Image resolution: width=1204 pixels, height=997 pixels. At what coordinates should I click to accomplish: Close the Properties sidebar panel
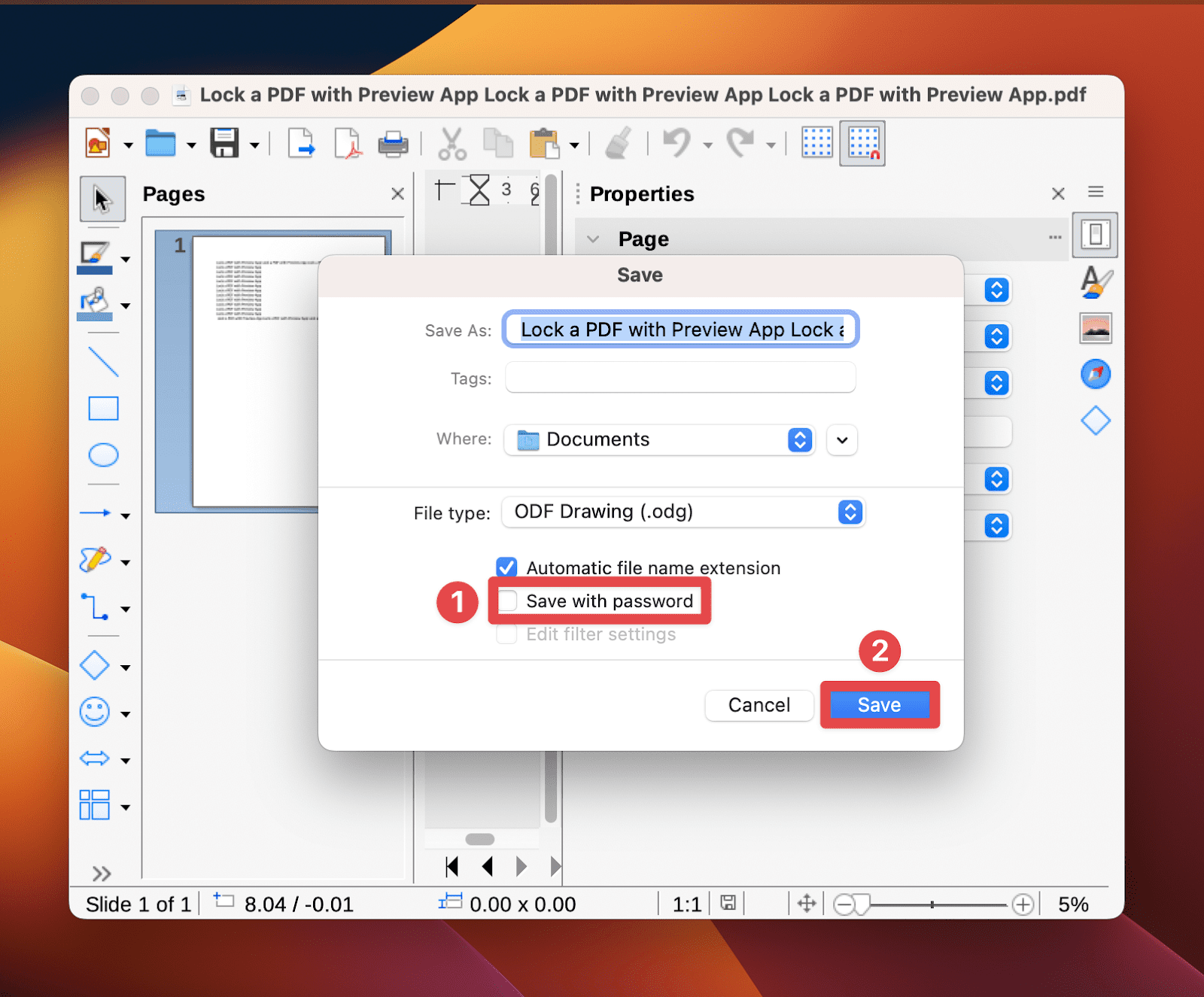(x=1058, y=193)
